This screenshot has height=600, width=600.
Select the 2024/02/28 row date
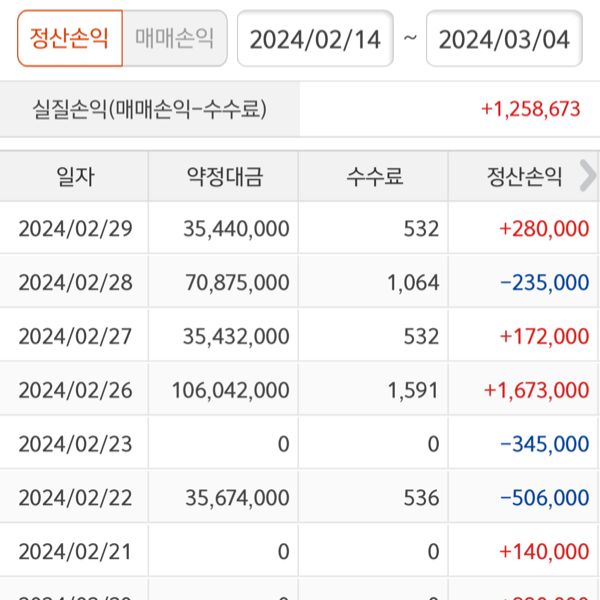click(x=75, y=283)
